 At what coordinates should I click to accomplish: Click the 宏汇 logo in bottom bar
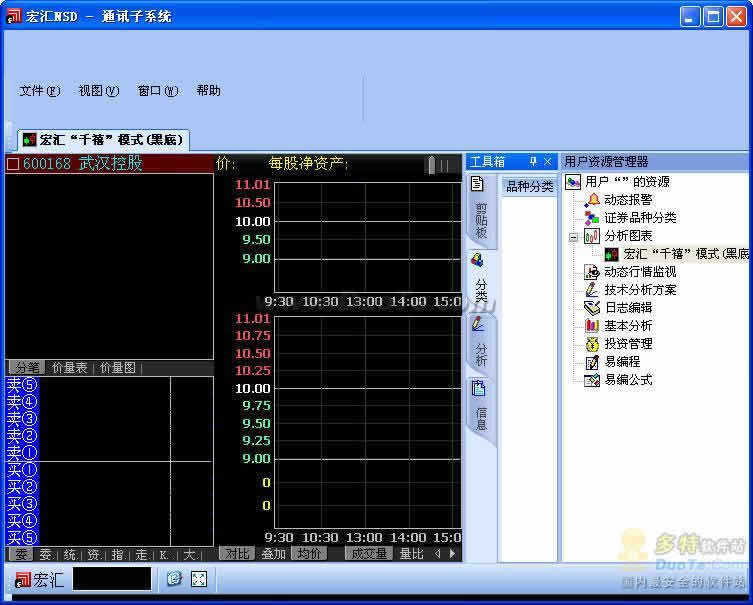(39, 580)
